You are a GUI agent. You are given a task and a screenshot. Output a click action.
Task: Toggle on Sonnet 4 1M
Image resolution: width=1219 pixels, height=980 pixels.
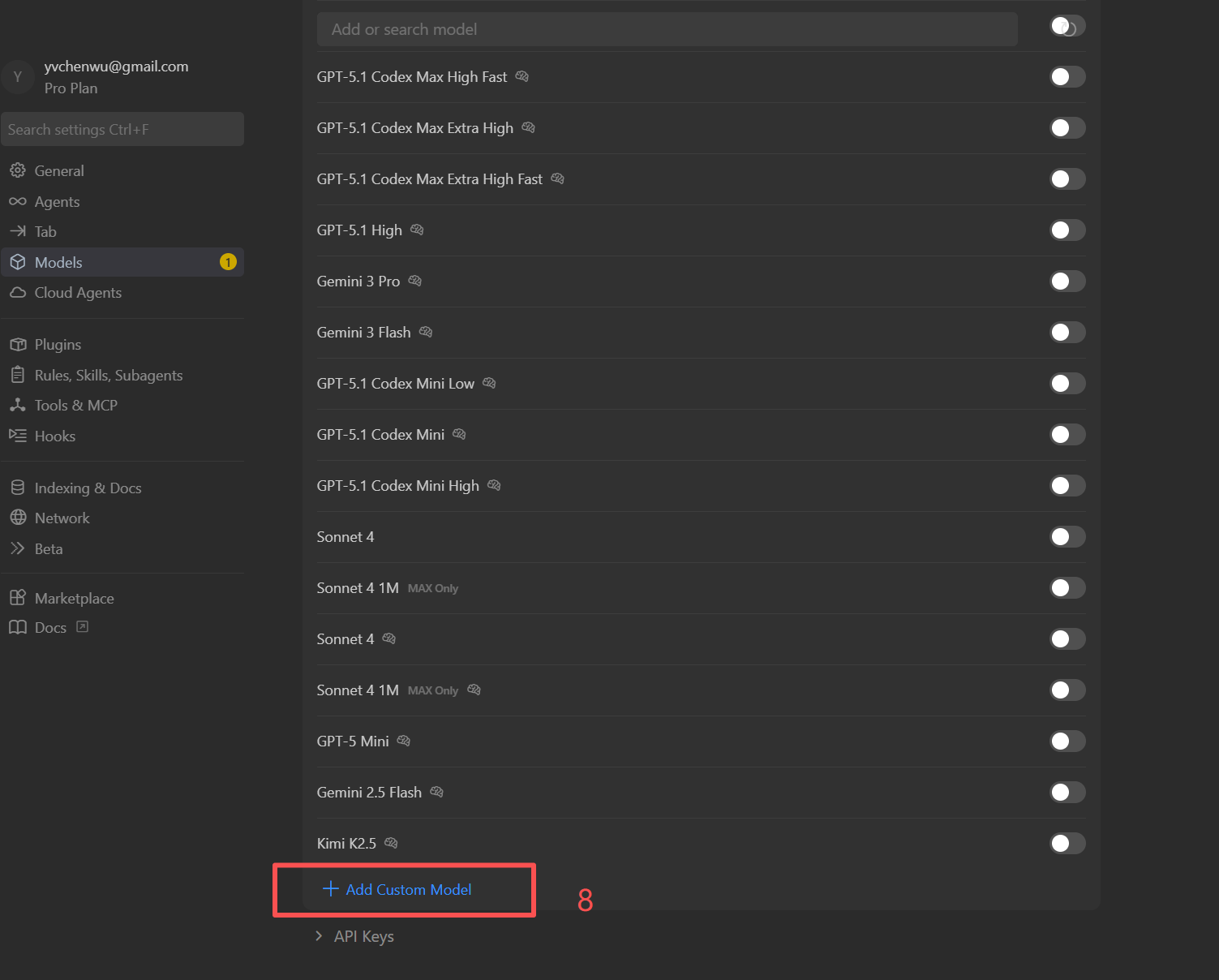point(1067,587)
